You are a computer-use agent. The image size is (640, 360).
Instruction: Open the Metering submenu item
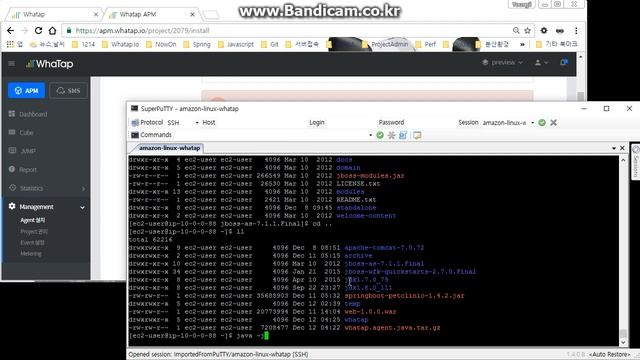click(x=31, y=253)
